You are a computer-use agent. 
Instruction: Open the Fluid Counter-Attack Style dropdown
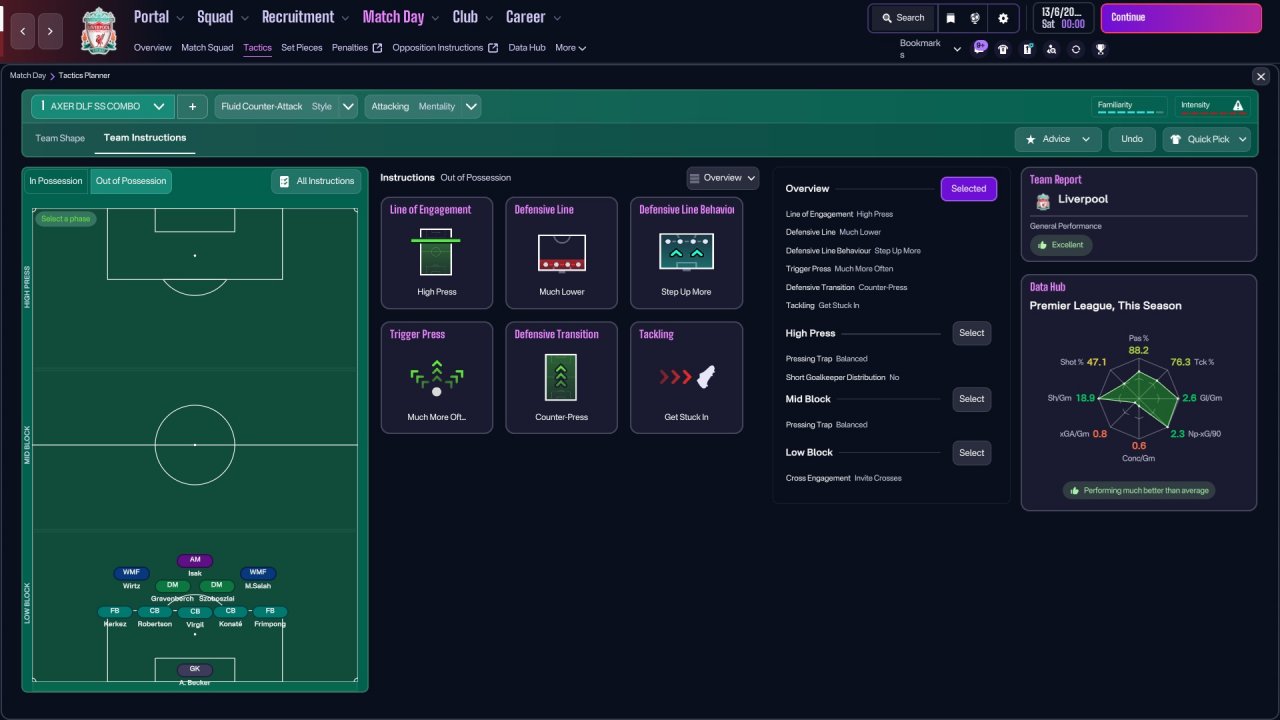(x=286, y=106)
